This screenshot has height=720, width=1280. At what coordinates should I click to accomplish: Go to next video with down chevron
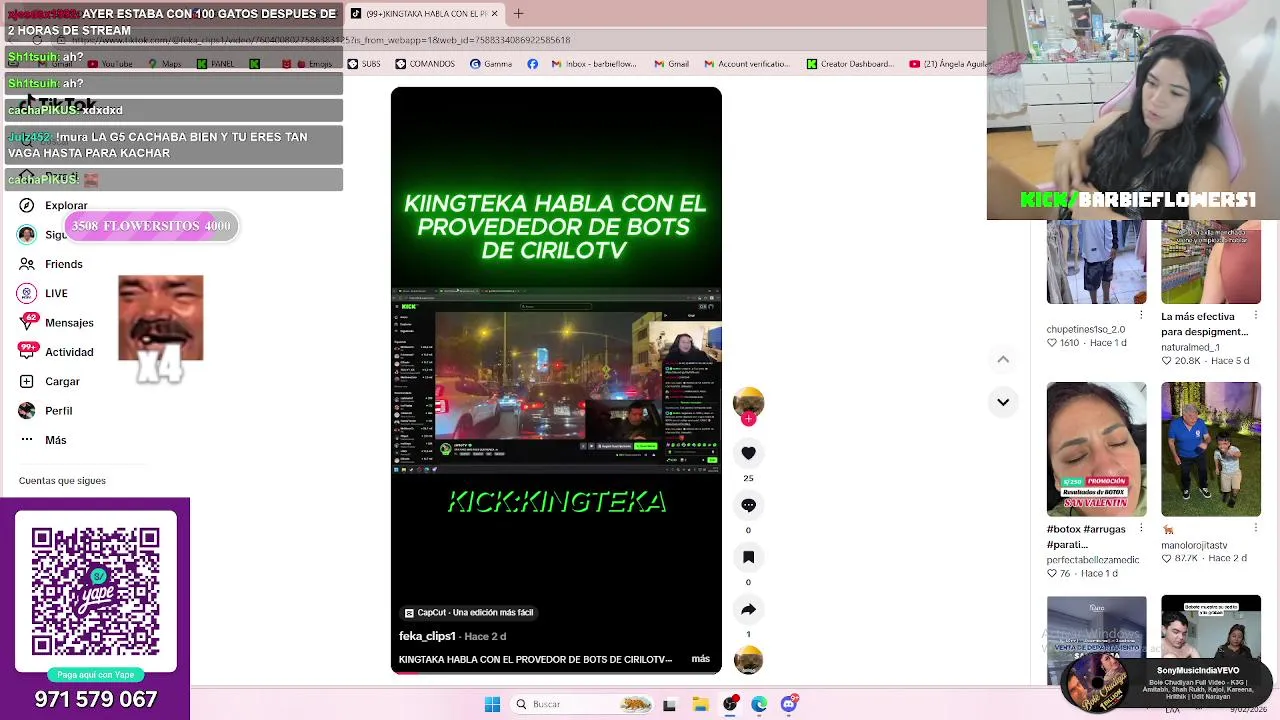click(1003, 402)
